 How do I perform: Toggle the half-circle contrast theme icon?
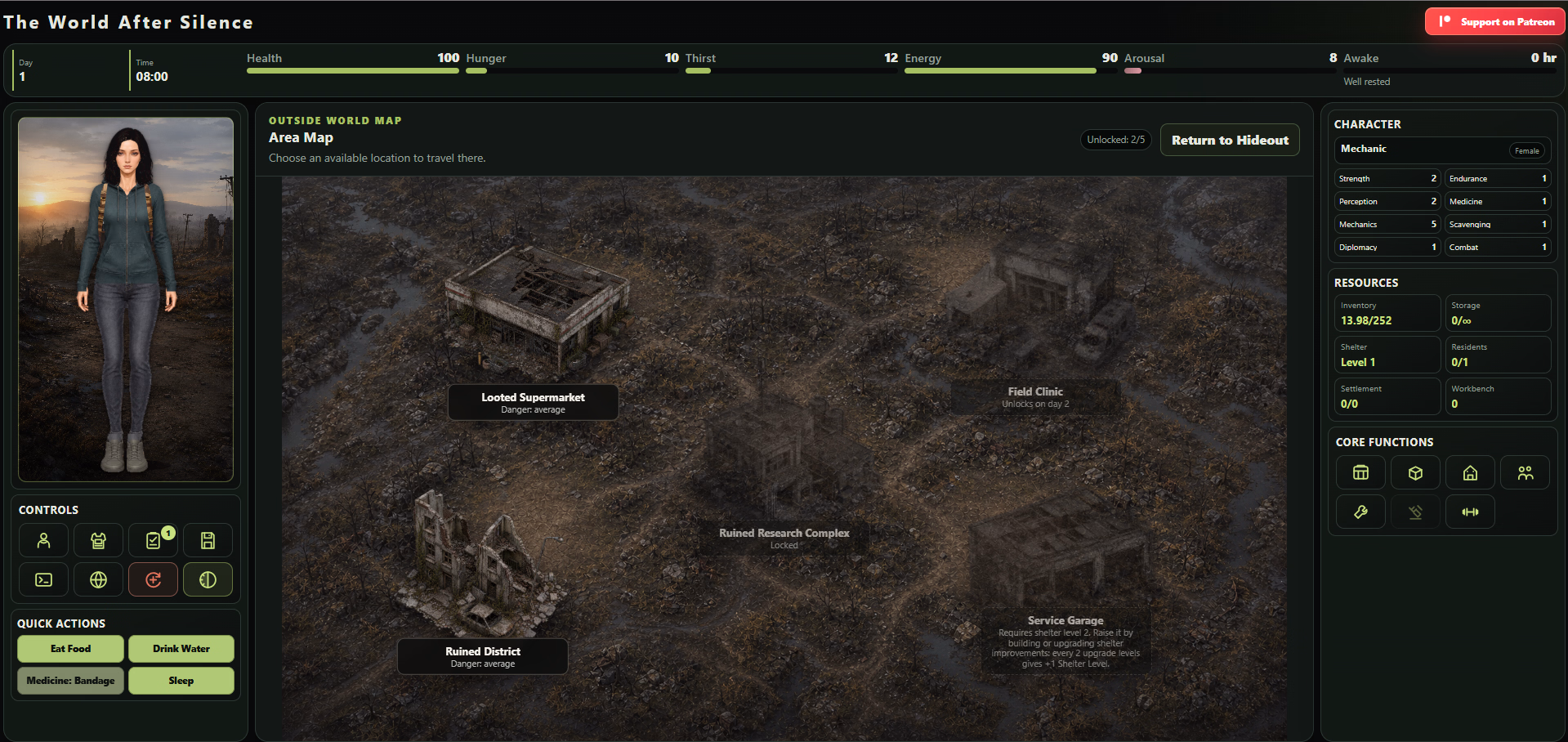[208, 579]
